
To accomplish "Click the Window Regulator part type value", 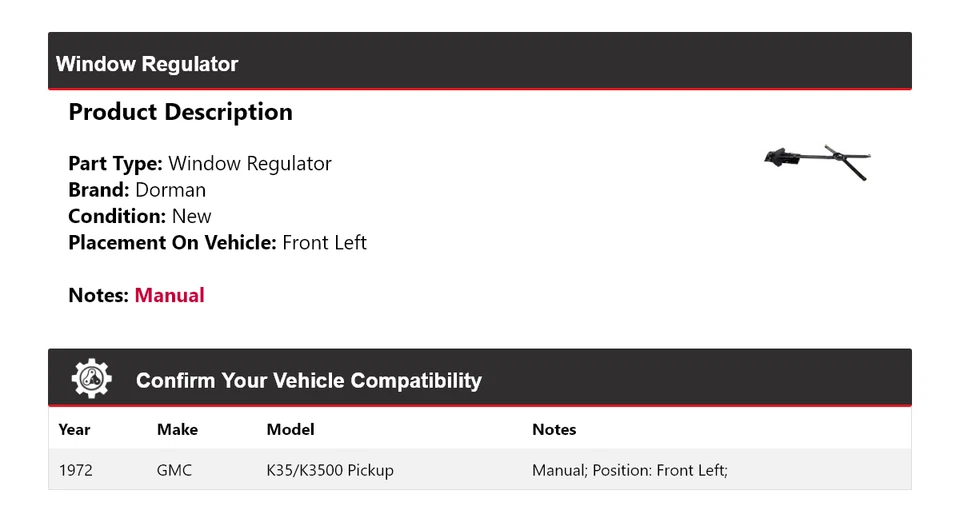I will pyautogui.click(x=250, y=164).
